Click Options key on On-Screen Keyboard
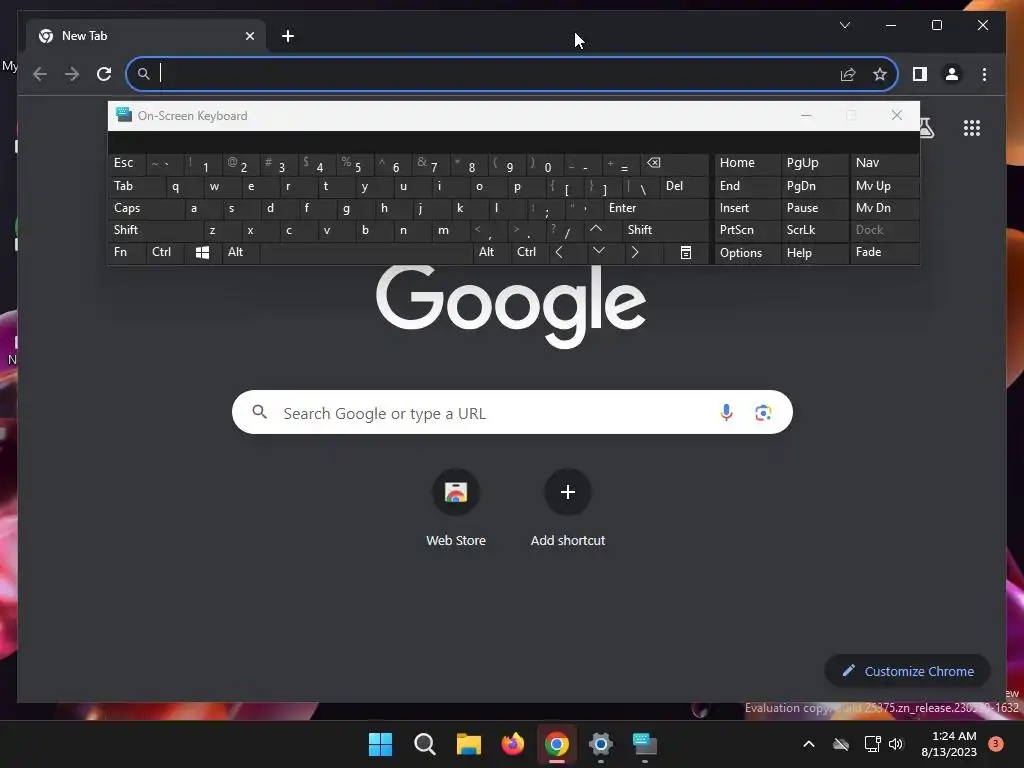The image size is (1024, 768). (747, 253)
